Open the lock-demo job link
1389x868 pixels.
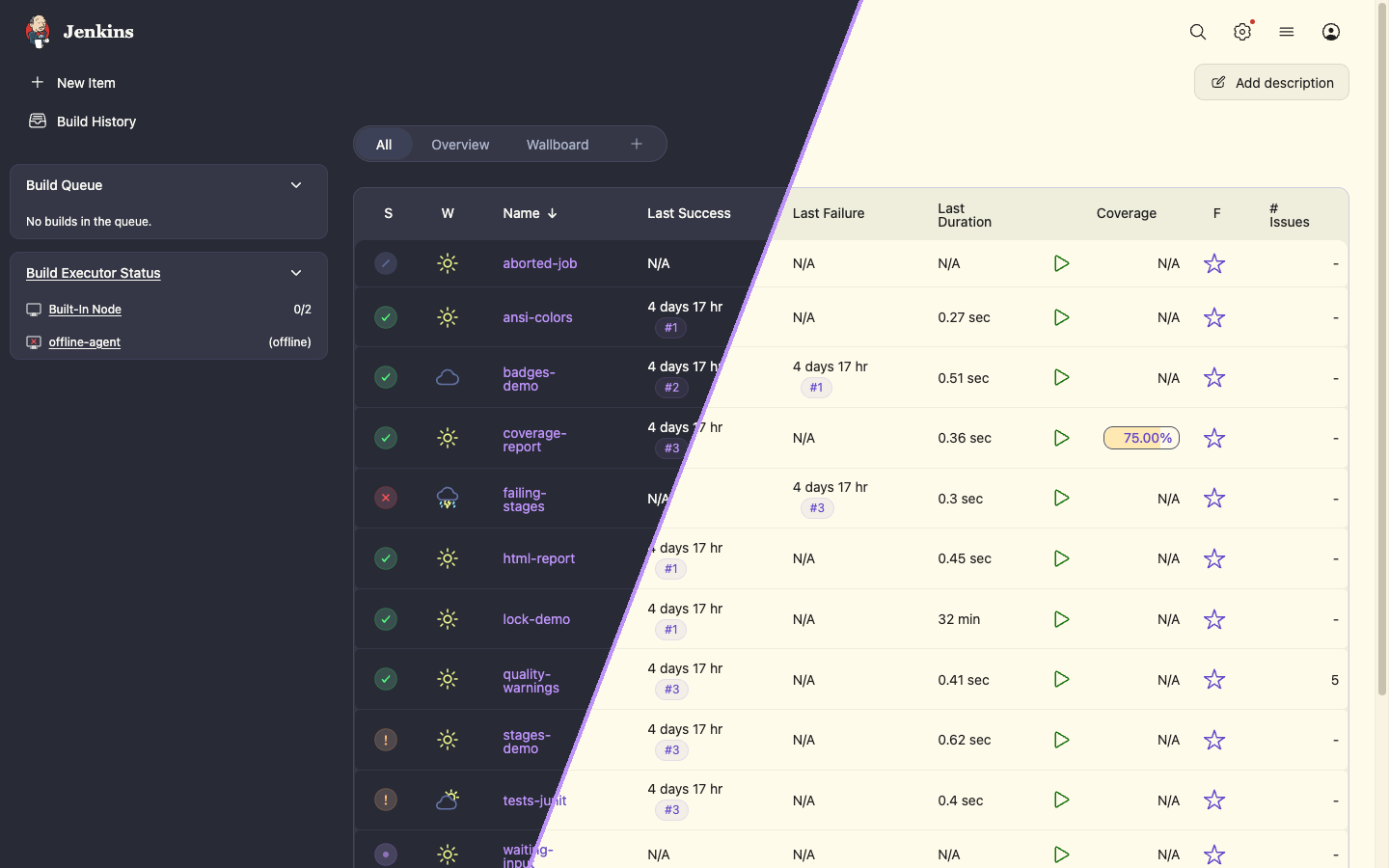(x=536, y=619)
